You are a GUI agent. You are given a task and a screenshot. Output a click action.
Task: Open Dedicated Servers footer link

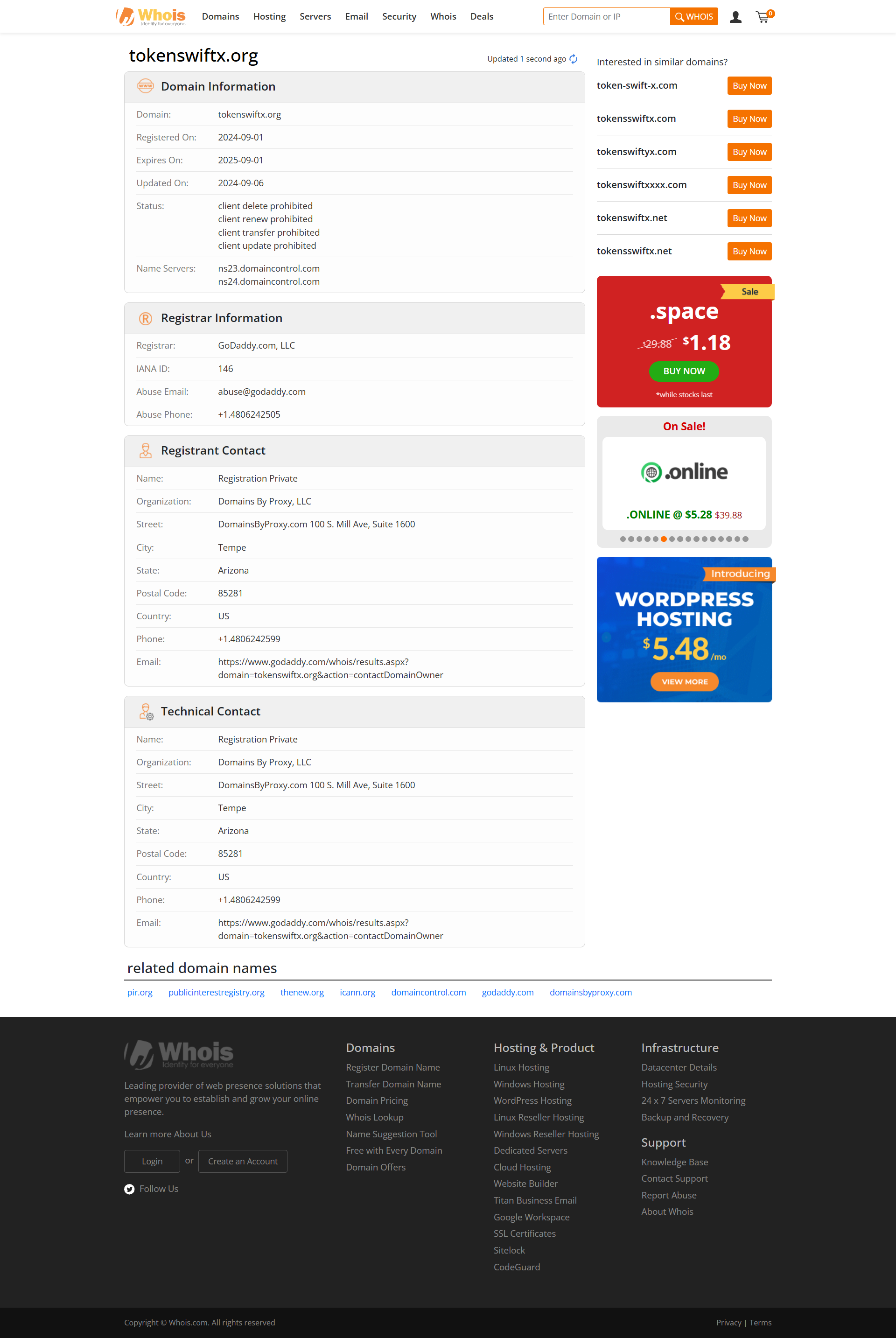[531, 1150]
